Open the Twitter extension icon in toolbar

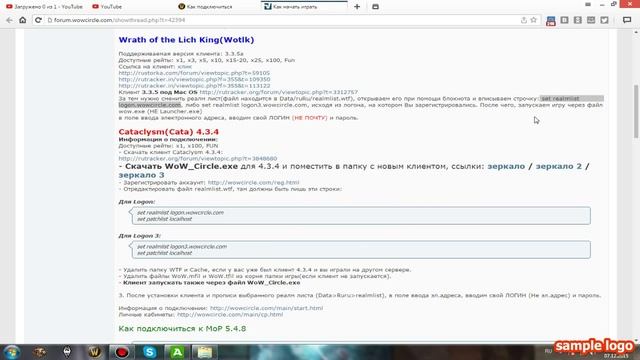click(x=604, y=20)
